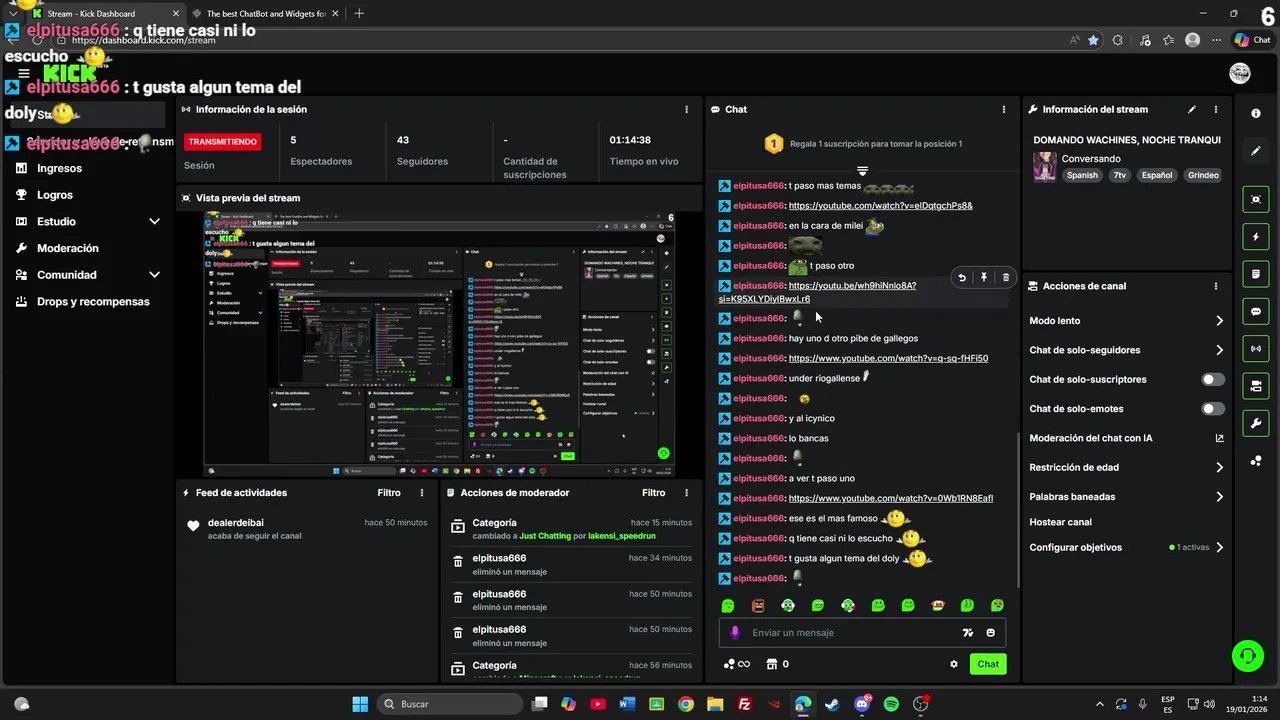The image size is (1280, 720).
Task: Open a new browser tab
Action: coord(359,14)
